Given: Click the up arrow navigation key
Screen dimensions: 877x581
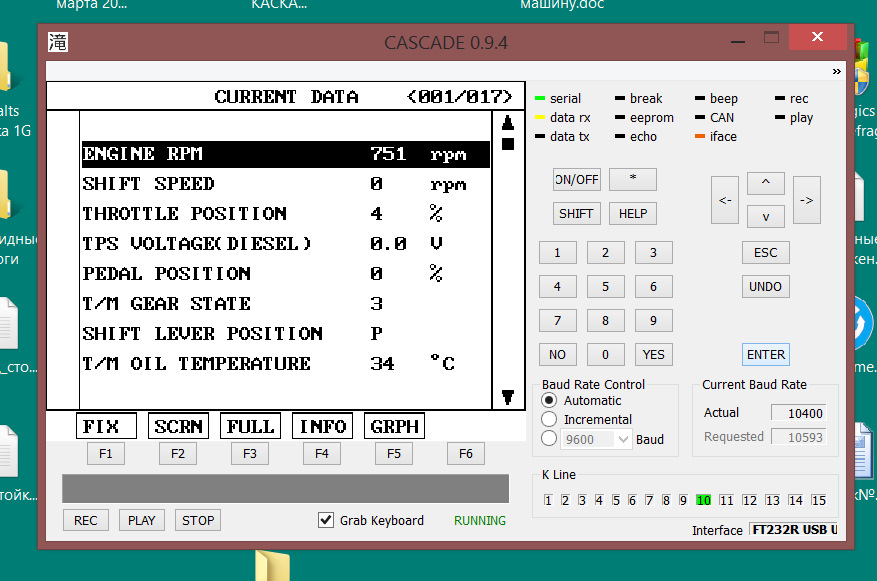Looking at the screenshot, I should point(766,183).
